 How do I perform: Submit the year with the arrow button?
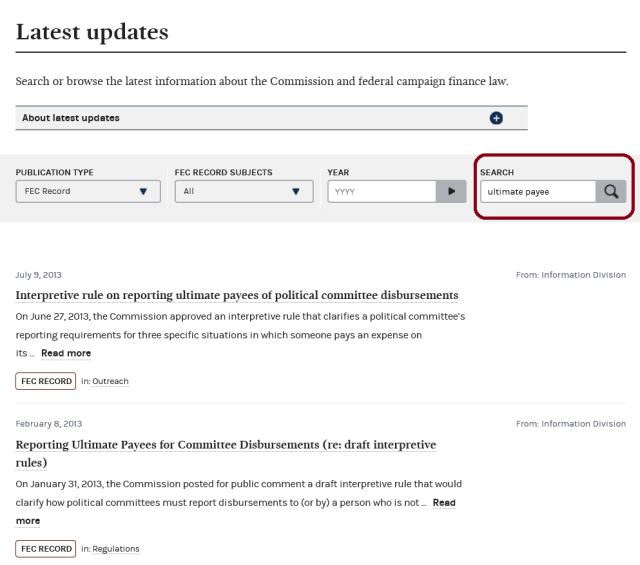(451, 191)
